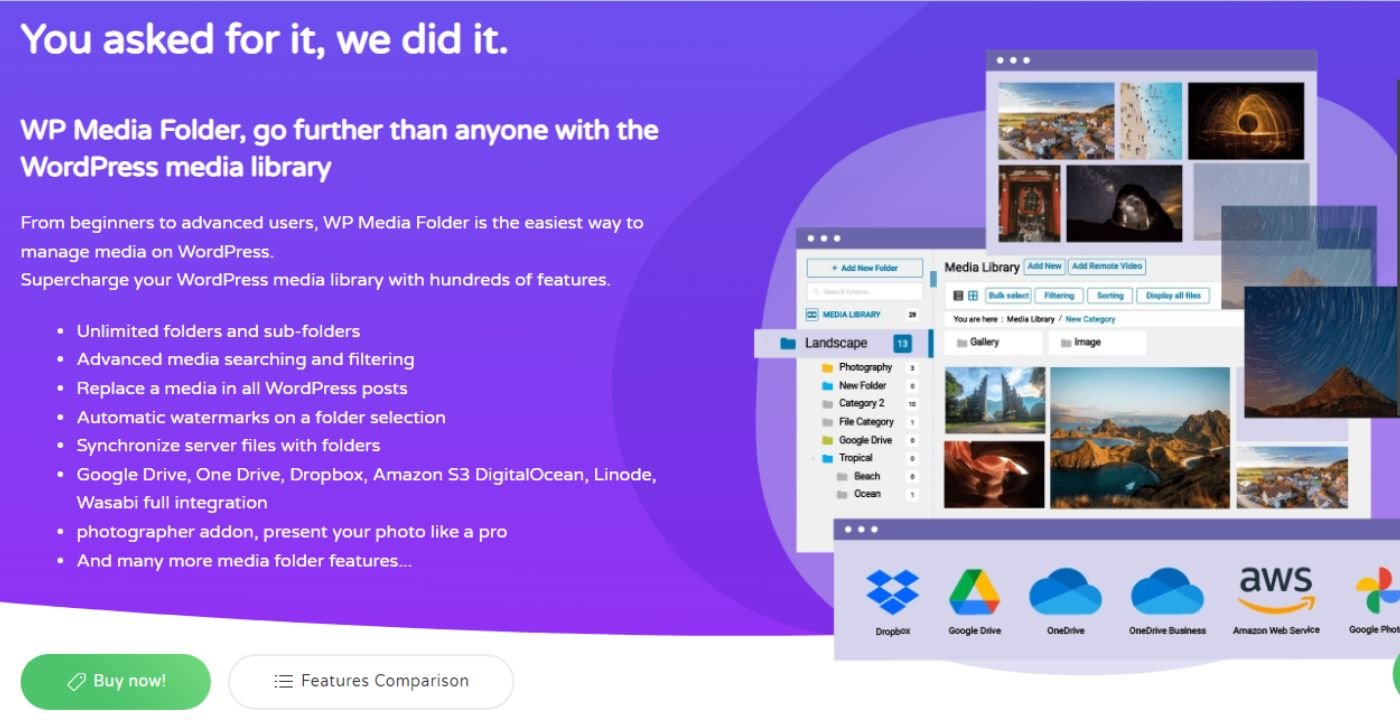Click the Display all files button

(x=1173, y=296)
